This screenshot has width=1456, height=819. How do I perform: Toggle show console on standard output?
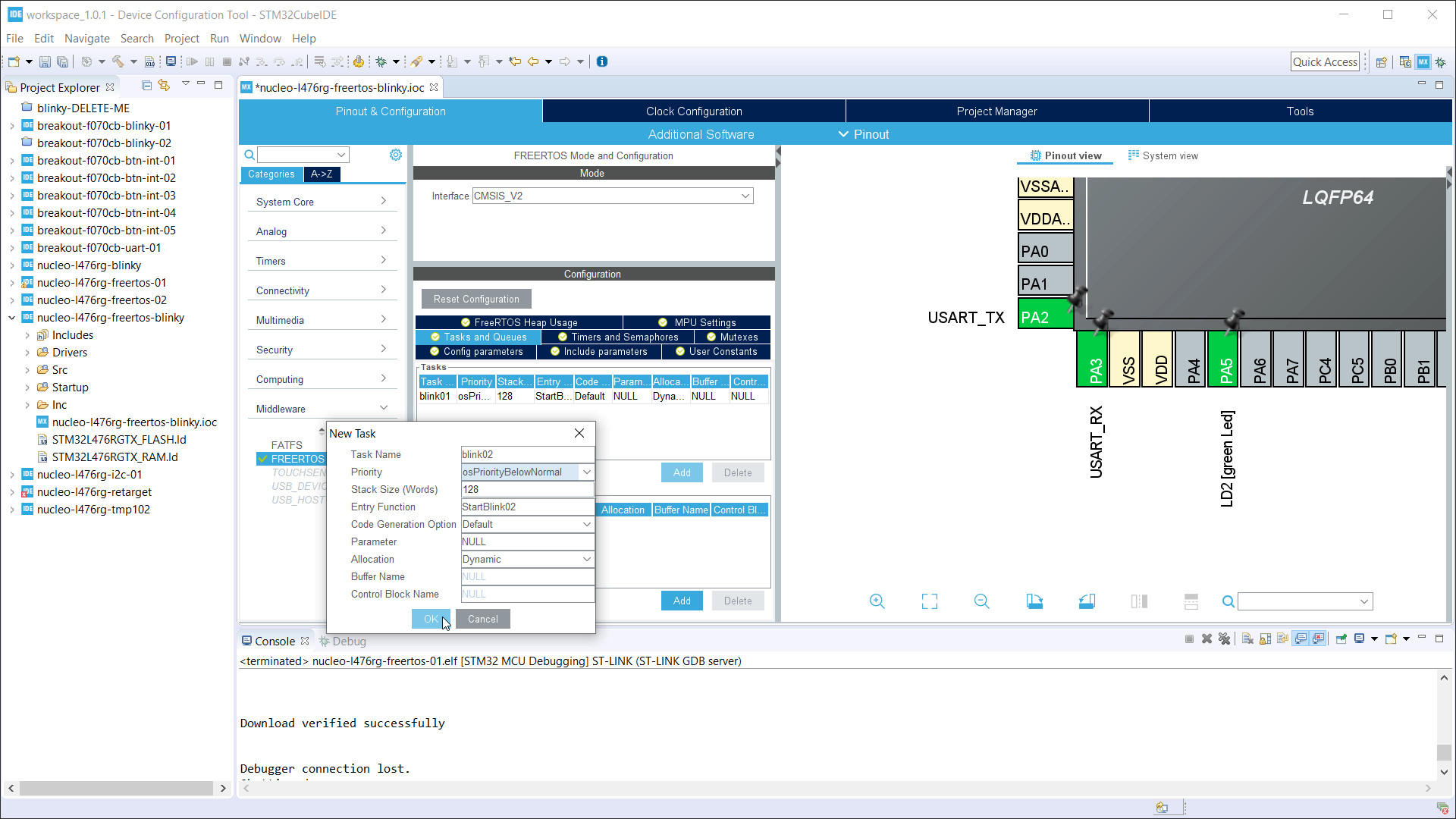pos(1301,639)
